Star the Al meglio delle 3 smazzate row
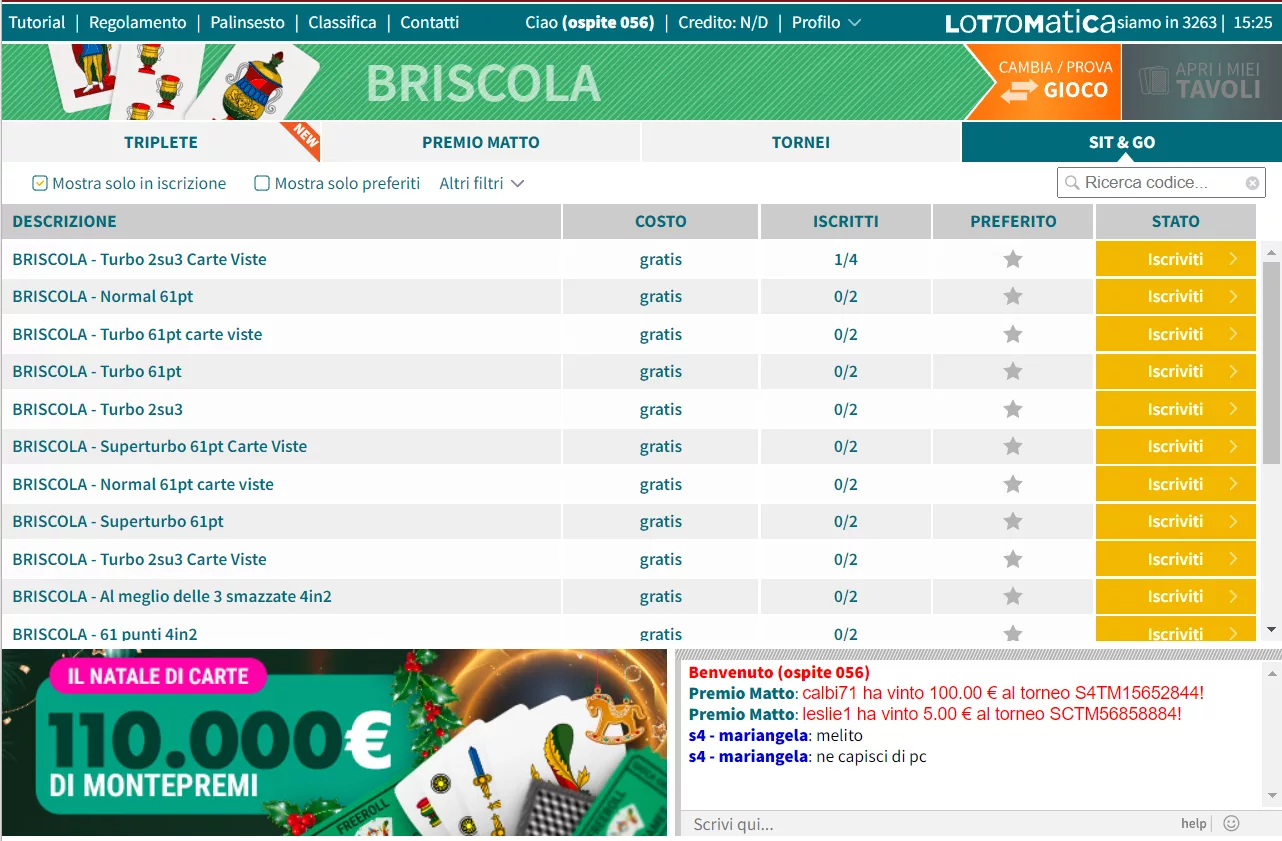 pyautogui.click(x=1013, y=596)
